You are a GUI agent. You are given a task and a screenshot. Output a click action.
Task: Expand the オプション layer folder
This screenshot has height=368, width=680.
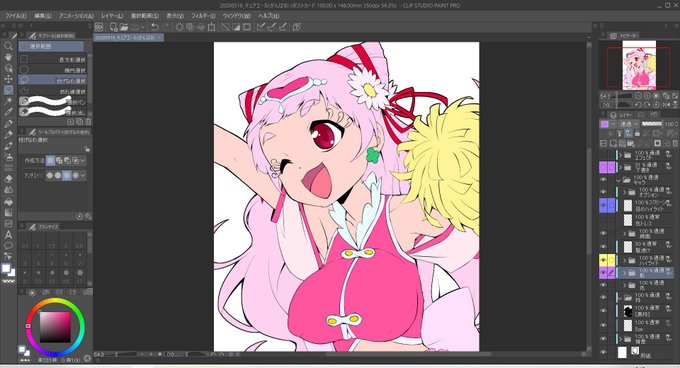pos(625,192)
